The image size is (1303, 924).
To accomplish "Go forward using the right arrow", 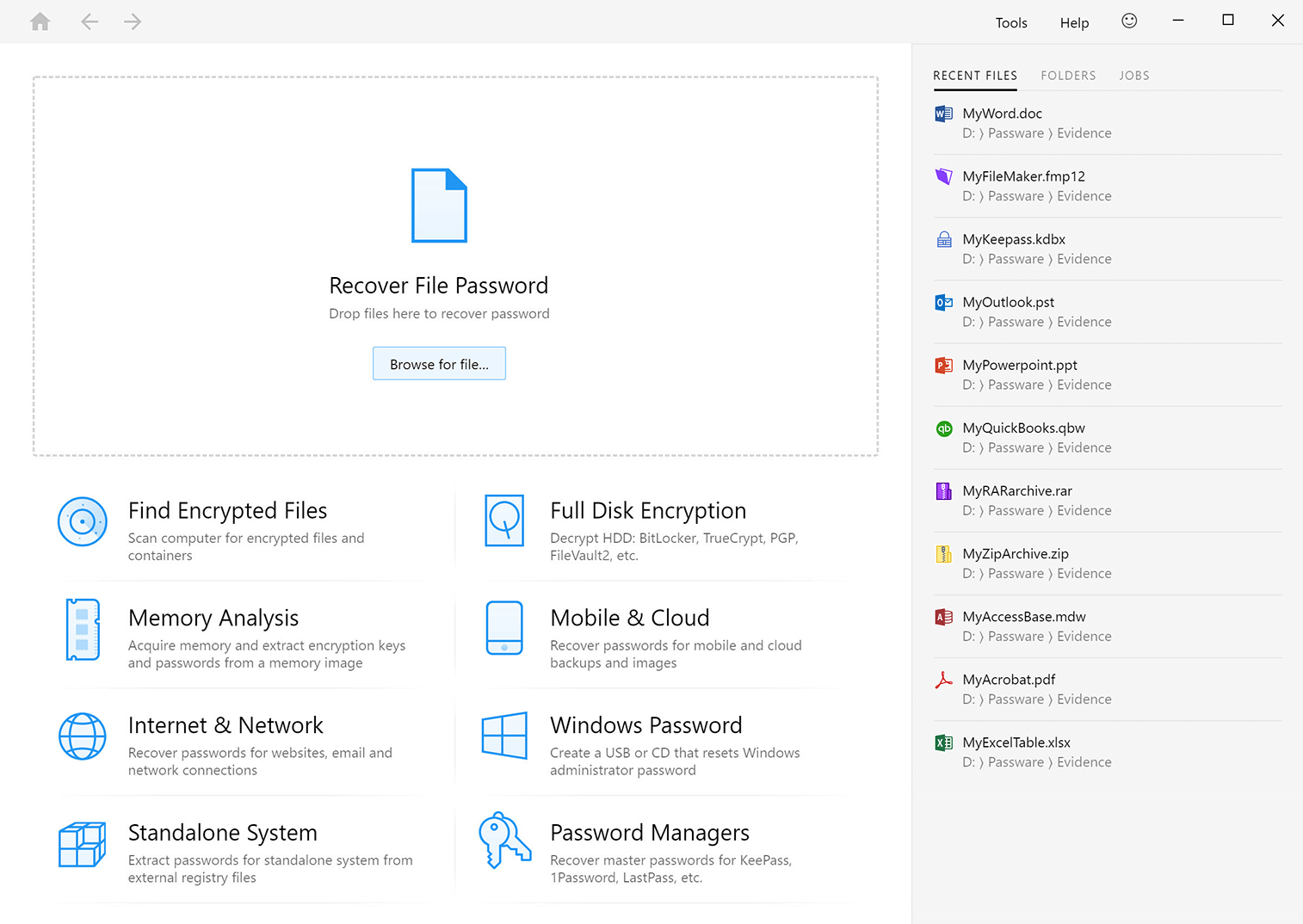I will point(133,22).
